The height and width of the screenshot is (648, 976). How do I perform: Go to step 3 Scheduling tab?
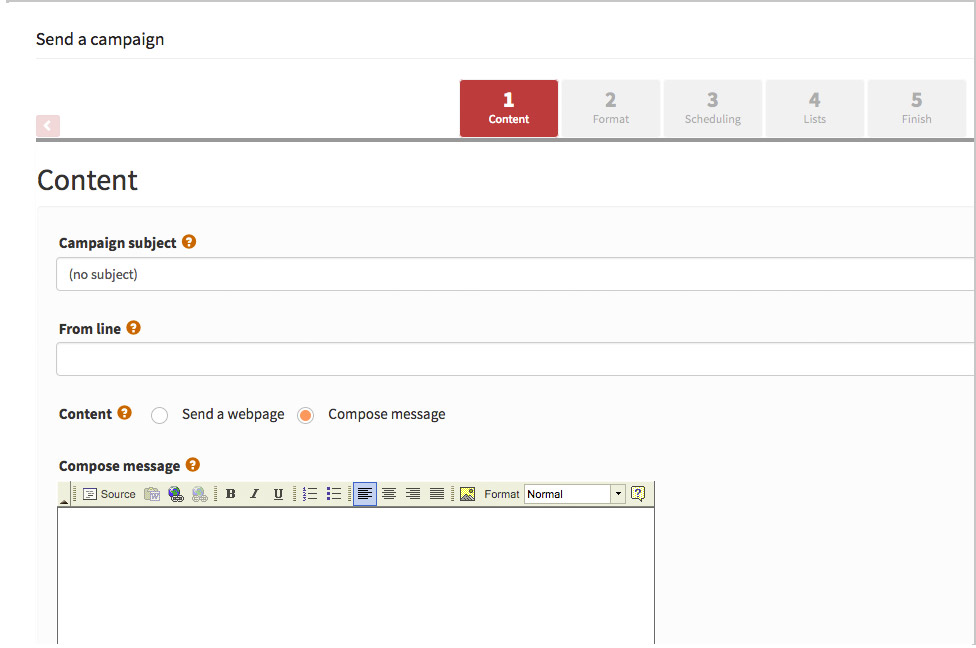[713, 108]
